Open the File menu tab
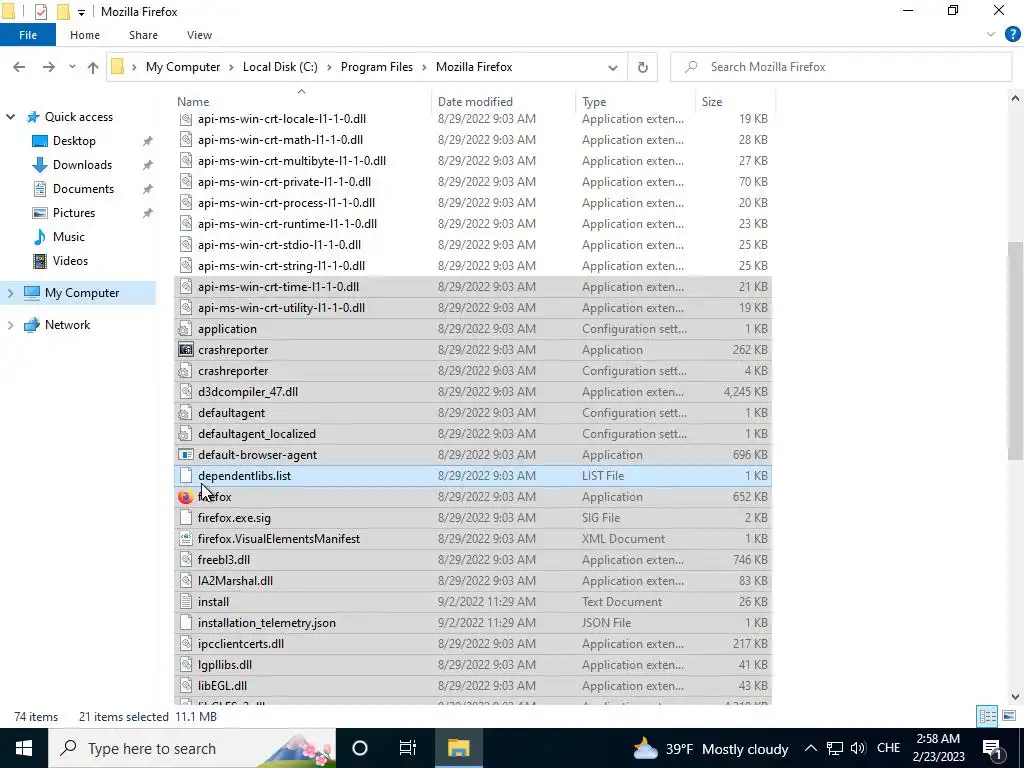This screenshot has height=768, width=1024. [x=28, y=35]
